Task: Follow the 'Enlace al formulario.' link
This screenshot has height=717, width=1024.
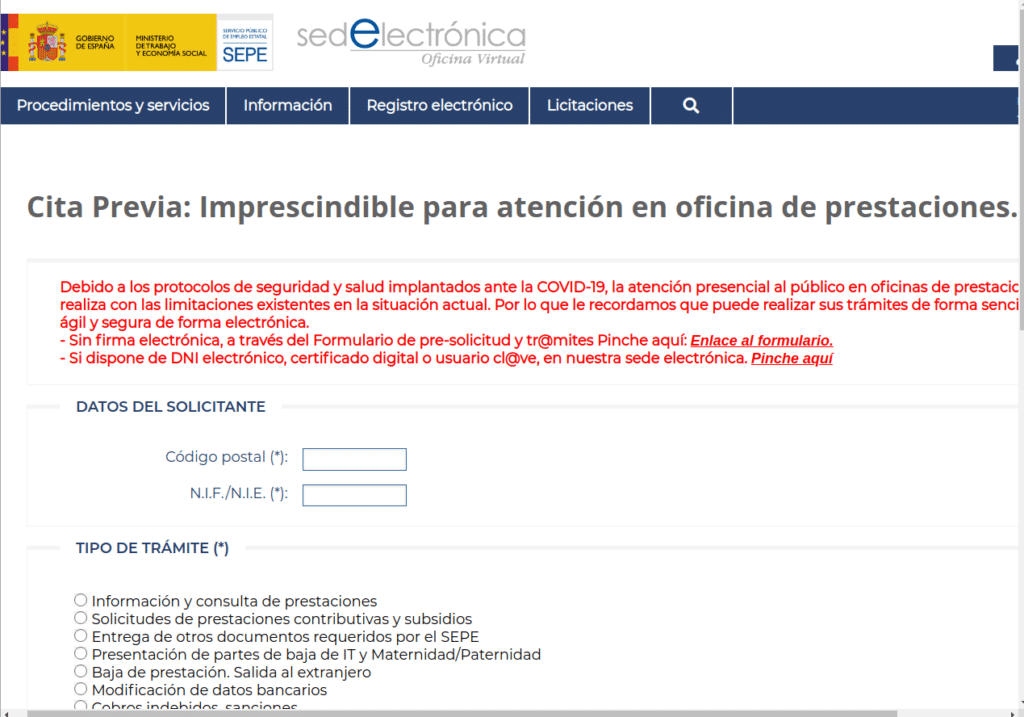Action: click(761, 341)
